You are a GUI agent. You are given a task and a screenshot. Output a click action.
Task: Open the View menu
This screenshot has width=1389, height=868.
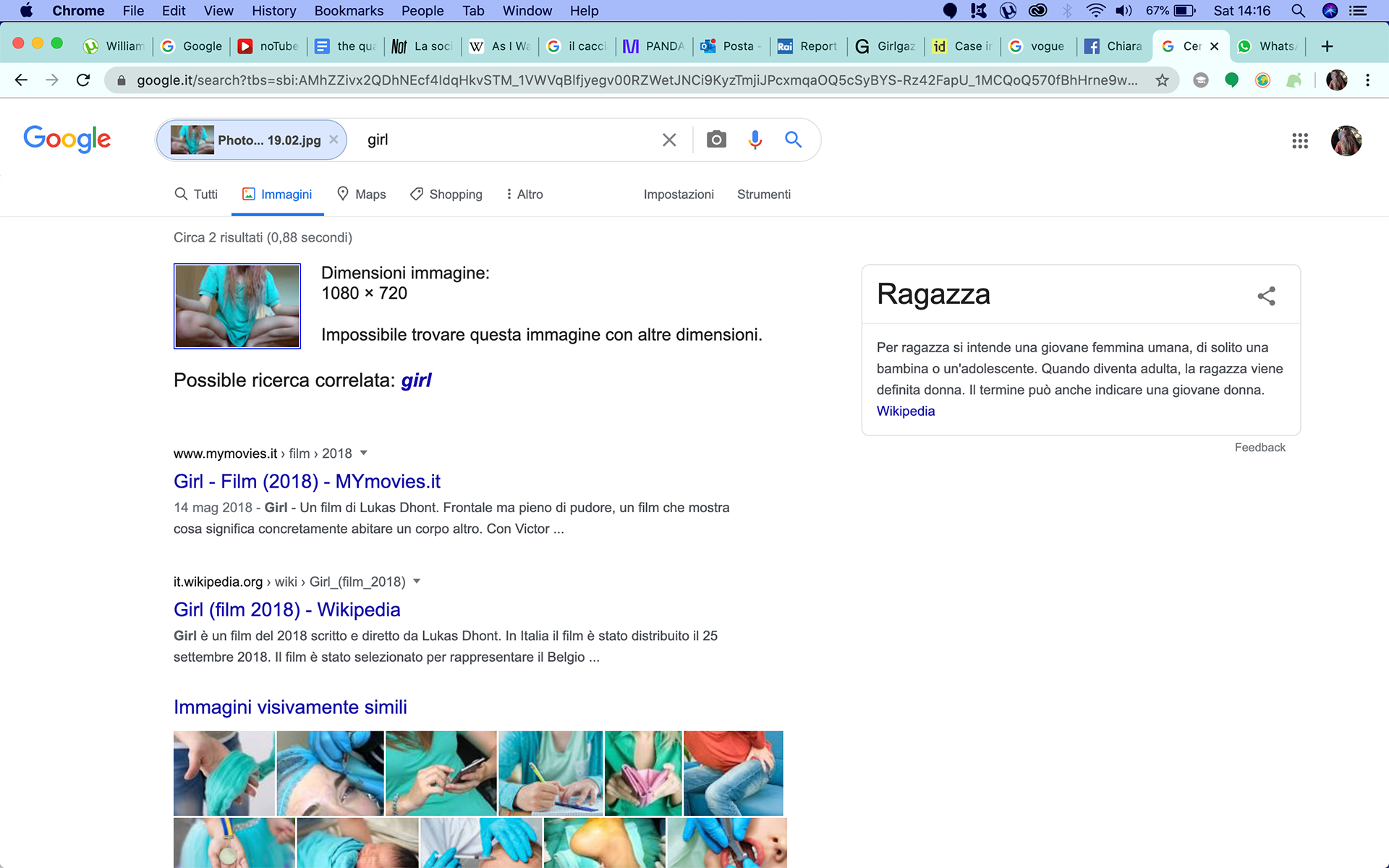tap(218, 11)
